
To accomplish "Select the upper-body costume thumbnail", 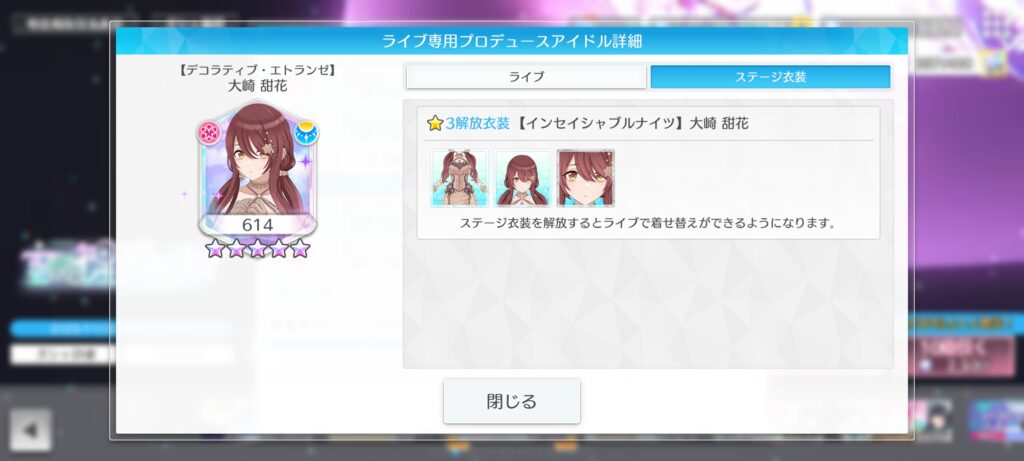I will pyautogui.click(x=523, y=178).
